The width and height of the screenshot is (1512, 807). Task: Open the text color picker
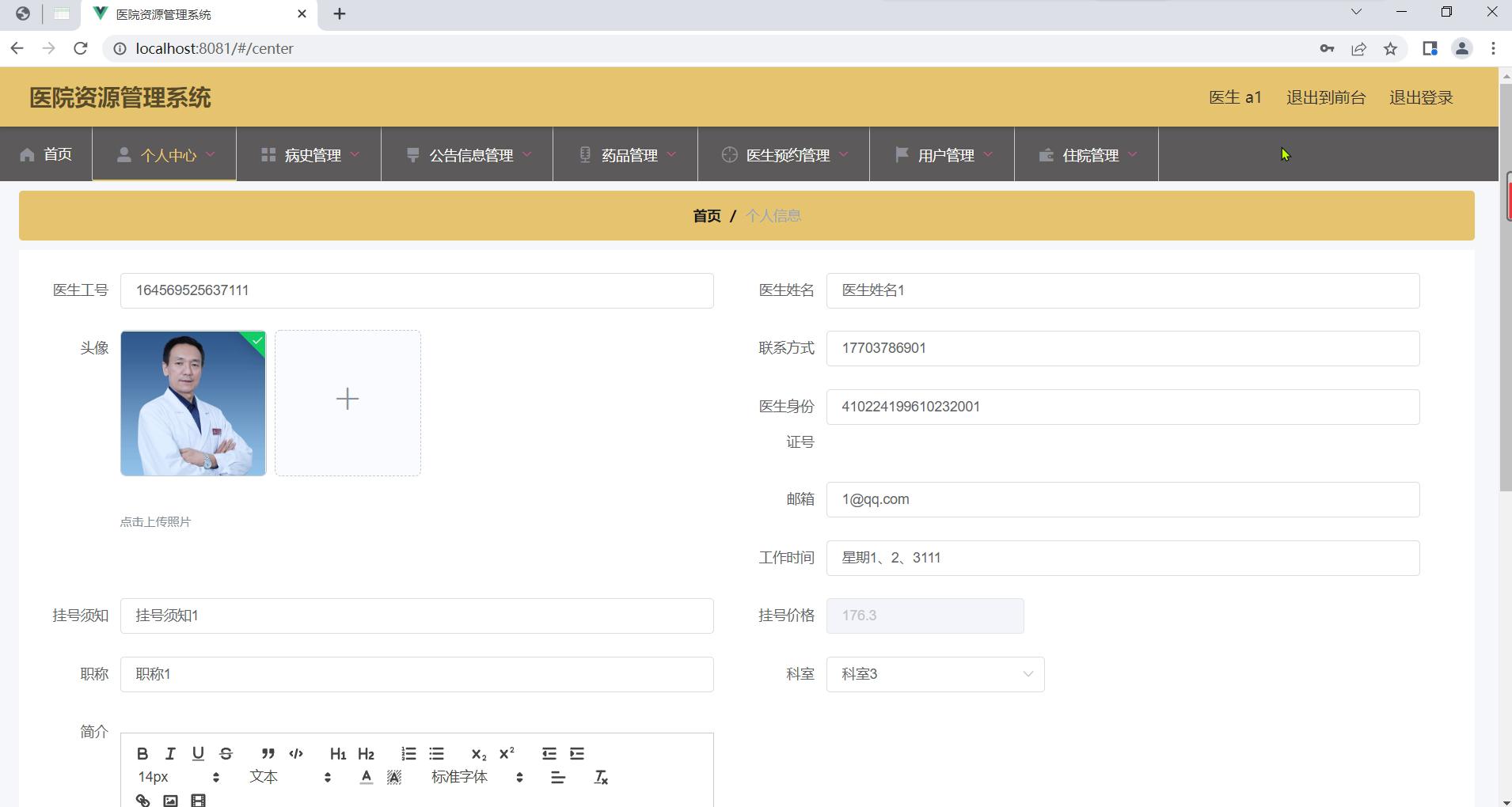[x=366, y=778]
